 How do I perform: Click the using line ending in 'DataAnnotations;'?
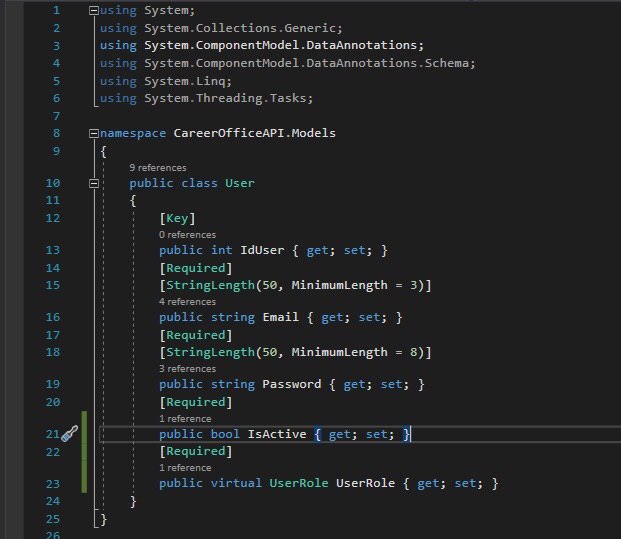[x=262, y=46]
